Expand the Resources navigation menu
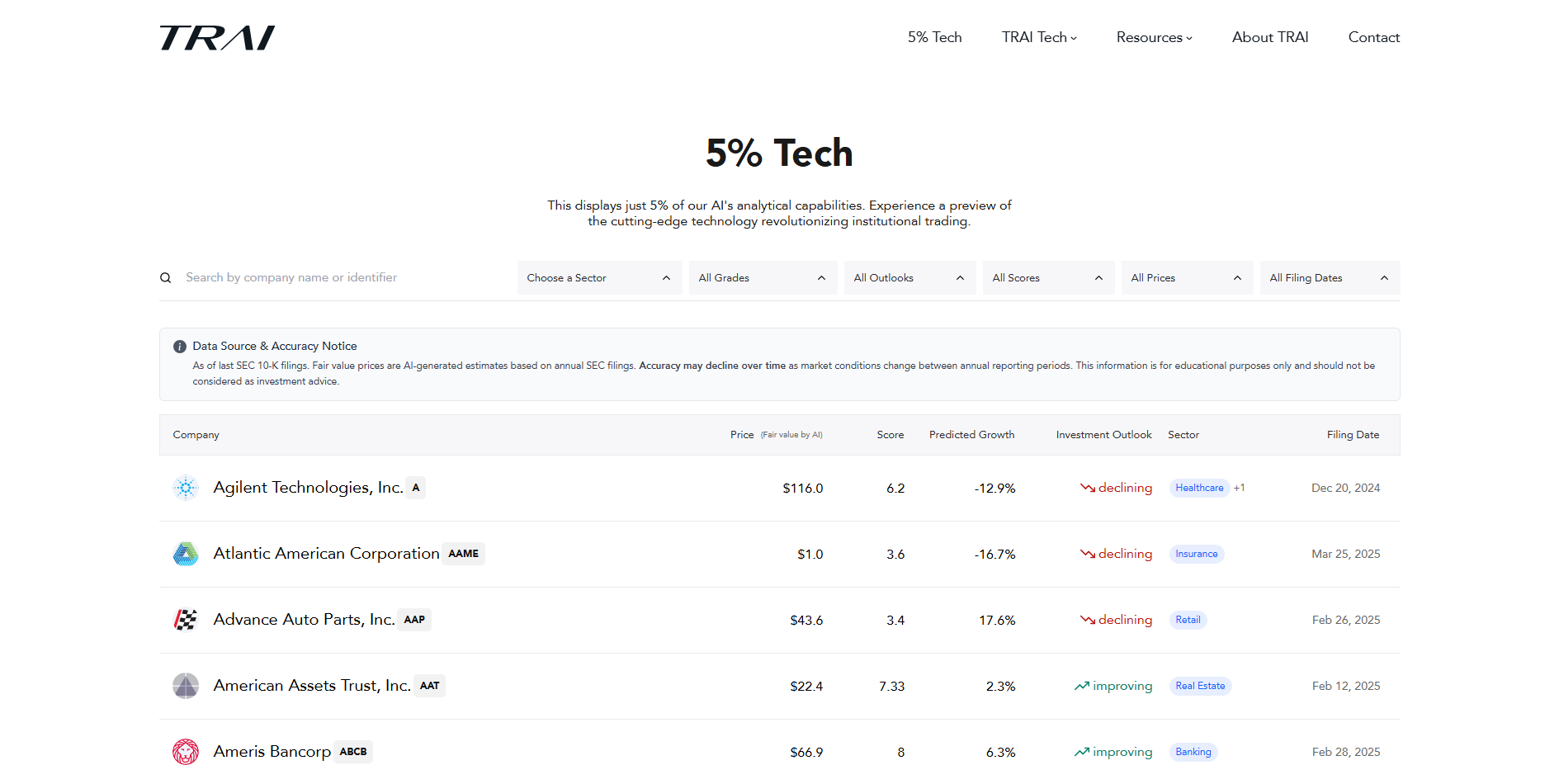Screen dimensions: 1559x784 [x=1154, y=37]
